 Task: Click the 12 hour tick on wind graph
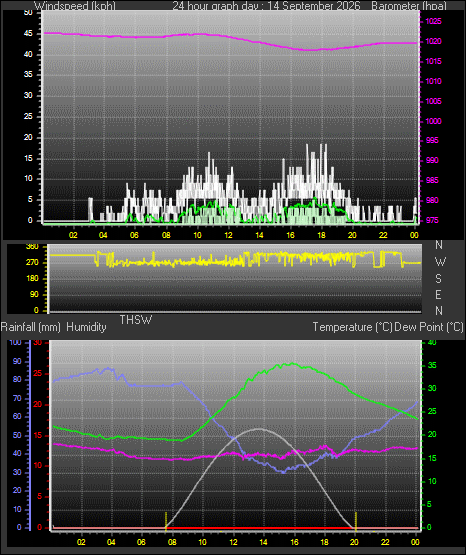click(x=228, y=235)
